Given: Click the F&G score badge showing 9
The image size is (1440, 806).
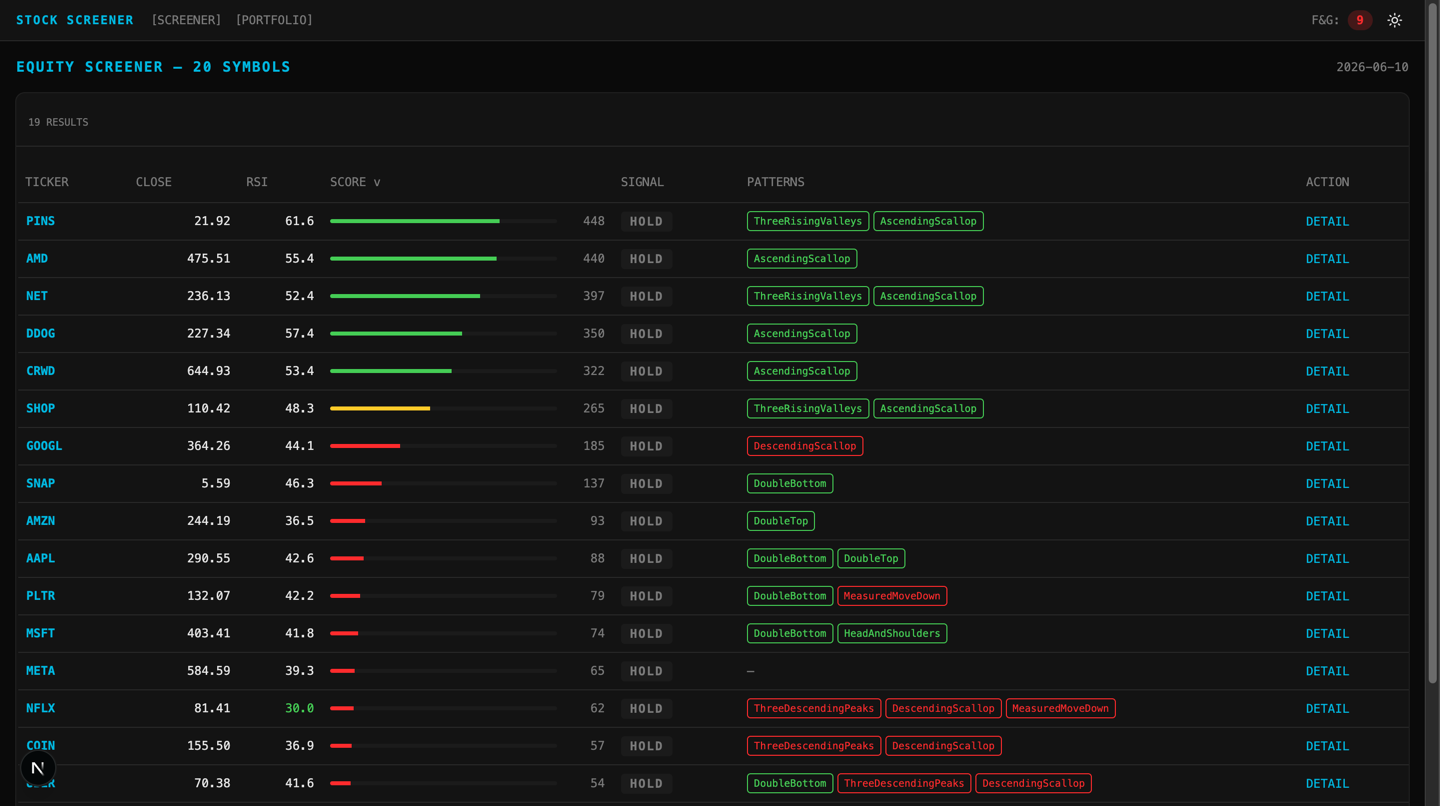Looking at the screenshot, I should tap(1359, 20).
